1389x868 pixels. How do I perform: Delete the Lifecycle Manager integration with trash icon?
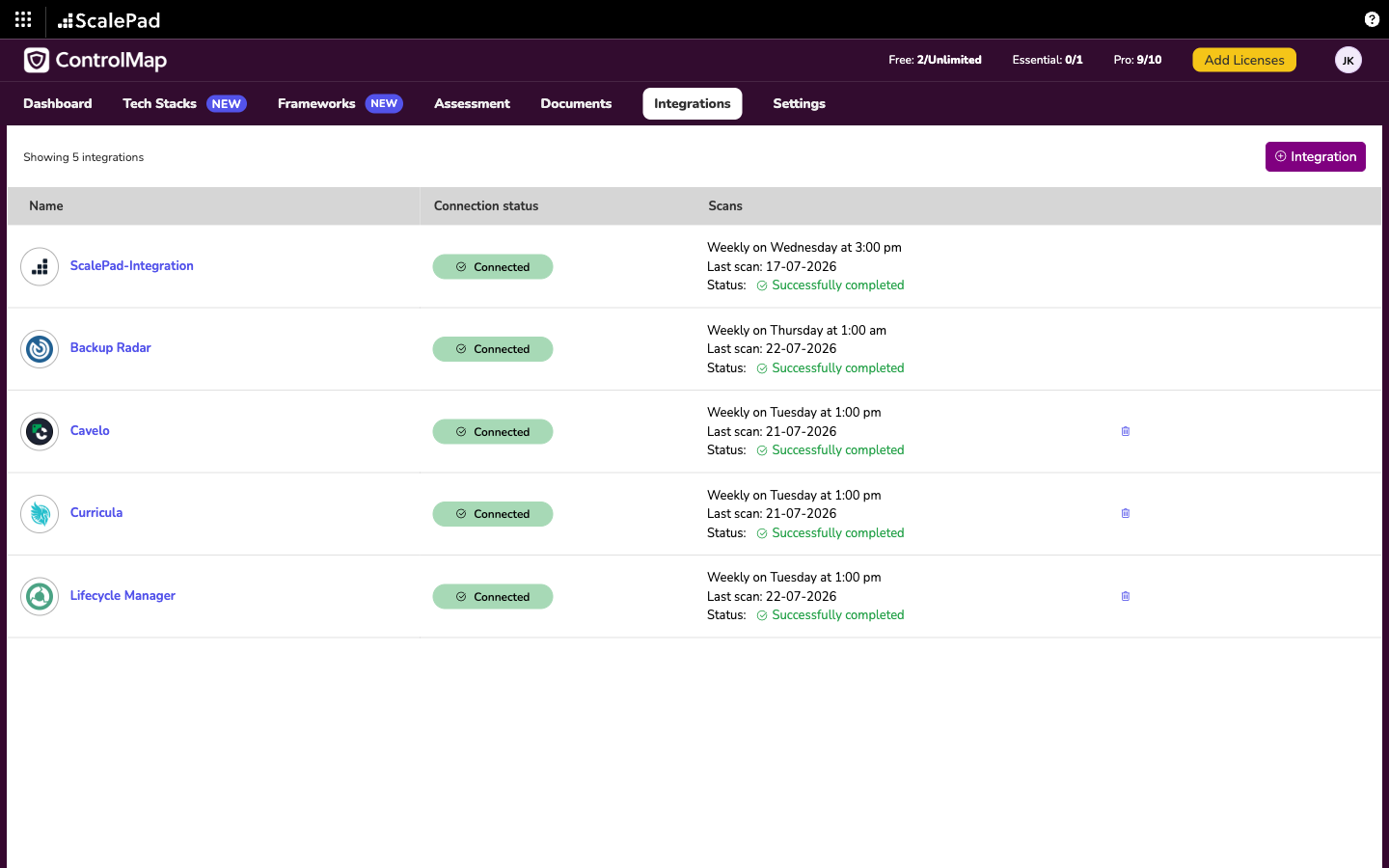(1126, 596)
